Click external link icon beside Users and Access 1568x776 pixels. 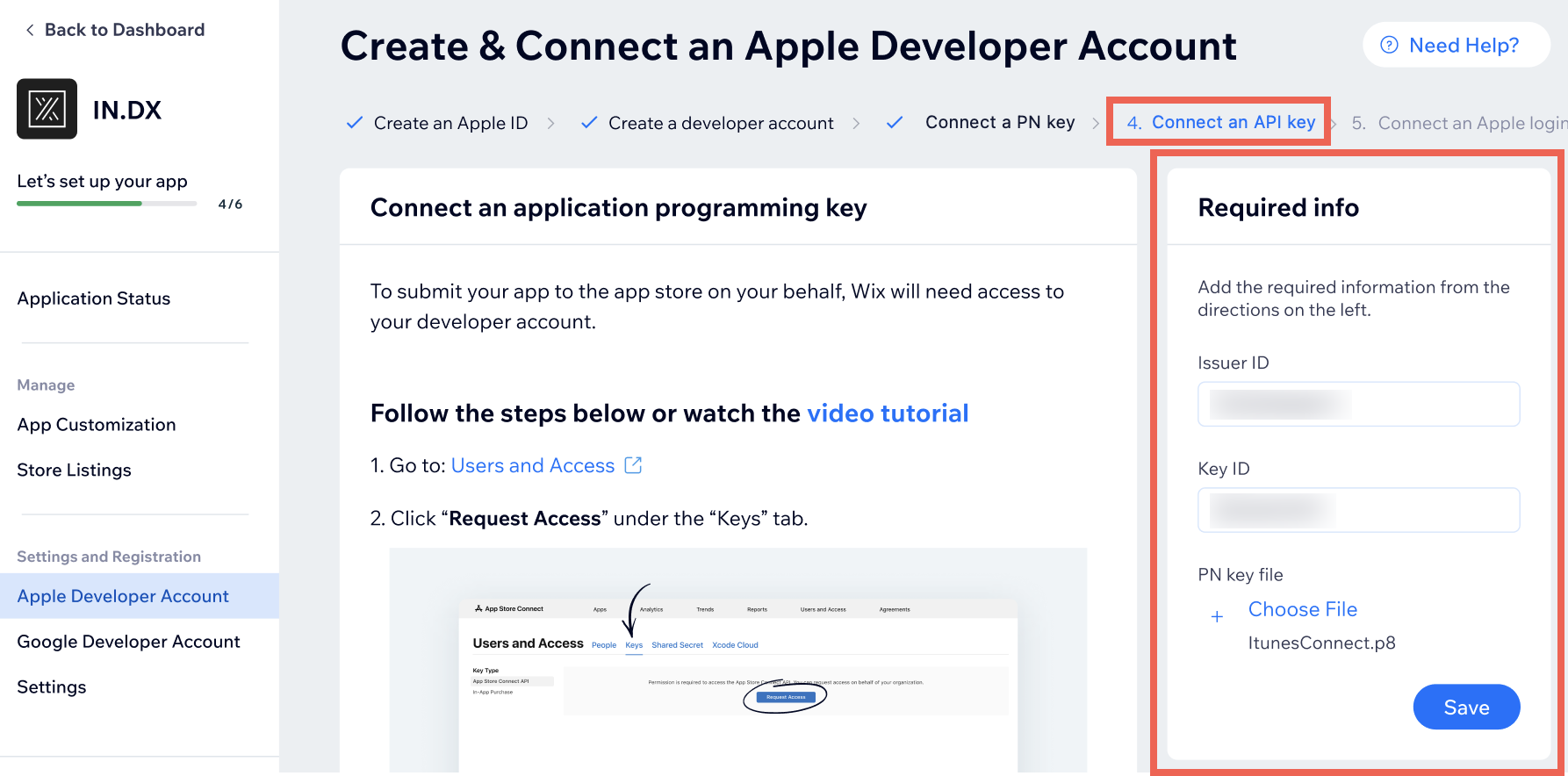click(633, 465)
